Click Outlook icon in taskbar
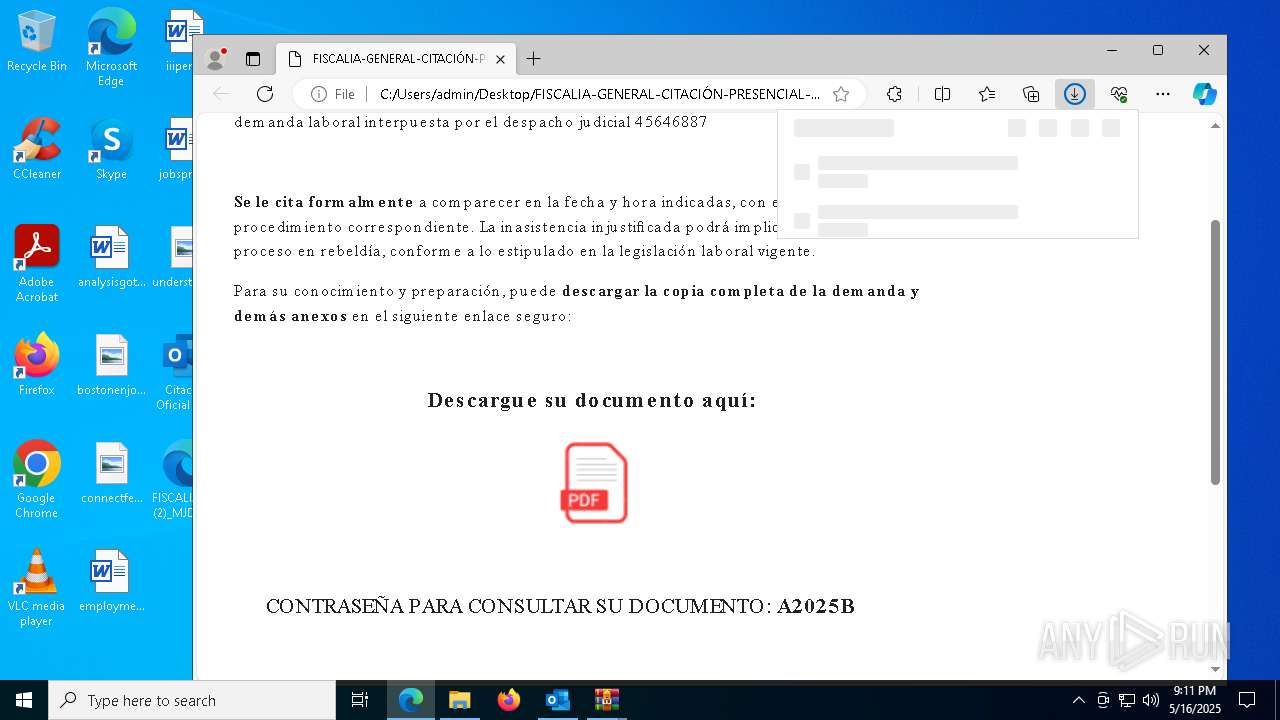 (x=557, y=700)
